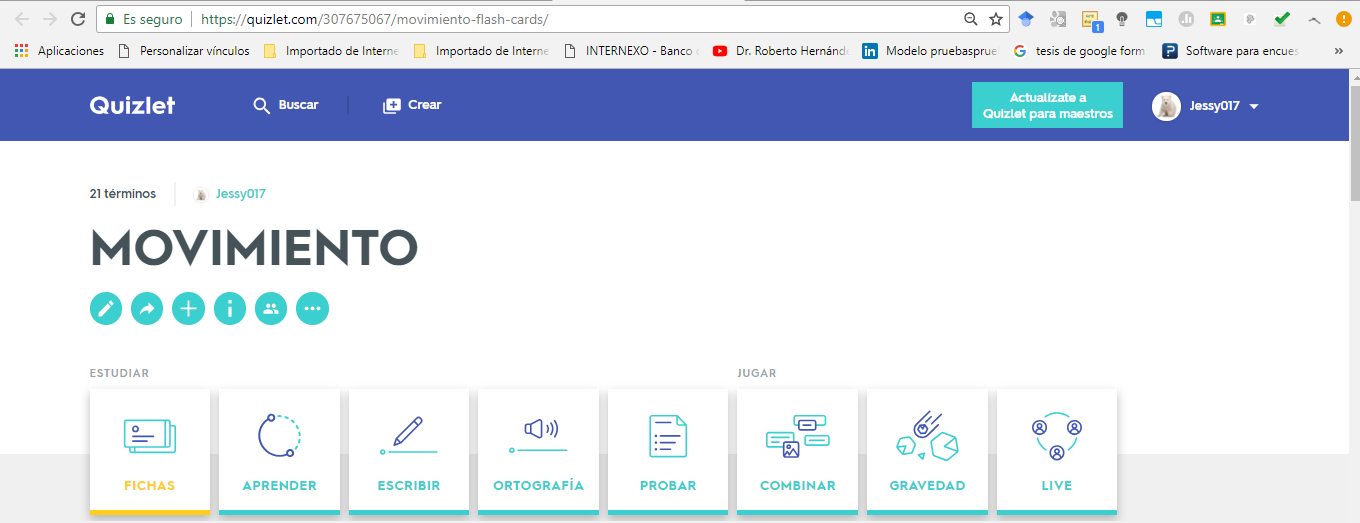Open the Live game
Viewport: 1360px width, 523px height.
coord(1057,452)
